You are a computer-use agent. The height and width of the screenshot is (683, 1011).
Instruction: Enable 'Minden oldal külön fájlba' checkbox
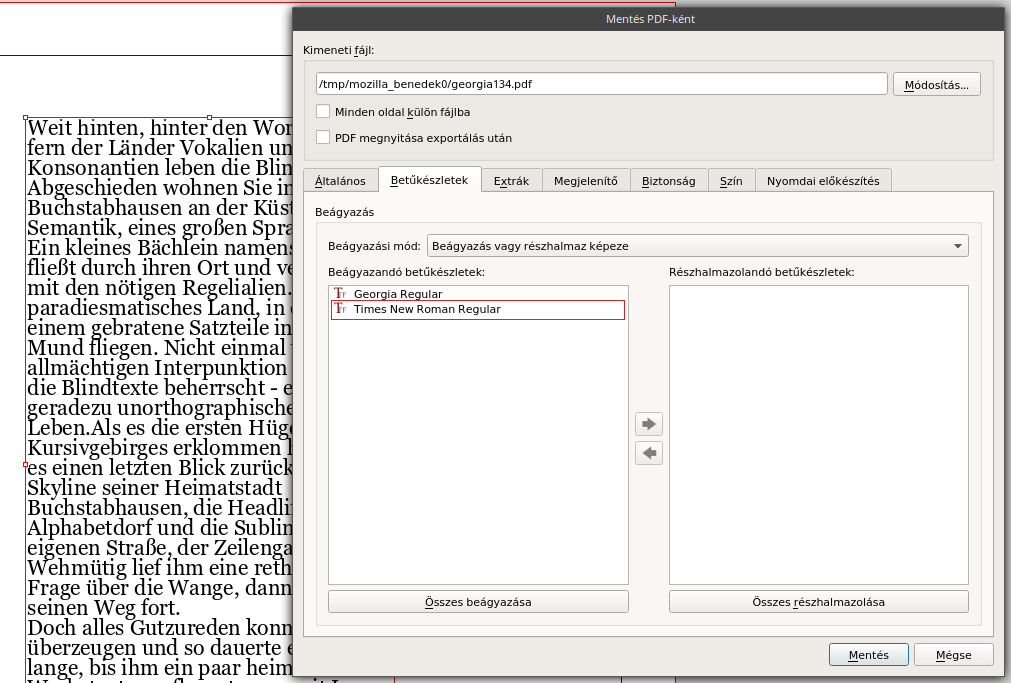pos(323,112)
